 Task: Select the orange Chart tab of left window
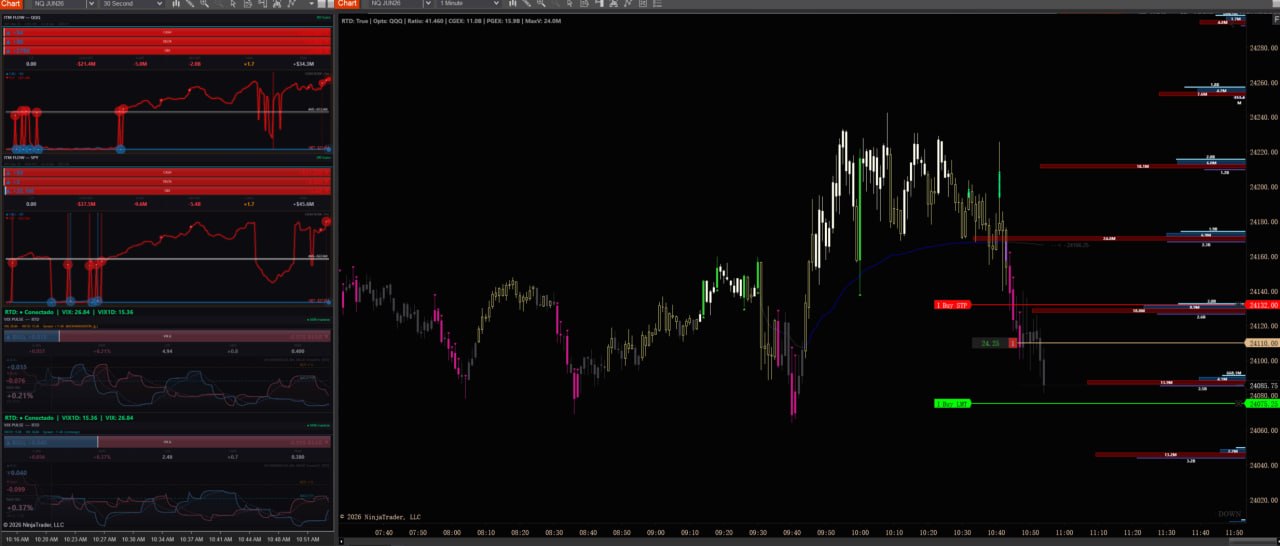pos(11,4)
